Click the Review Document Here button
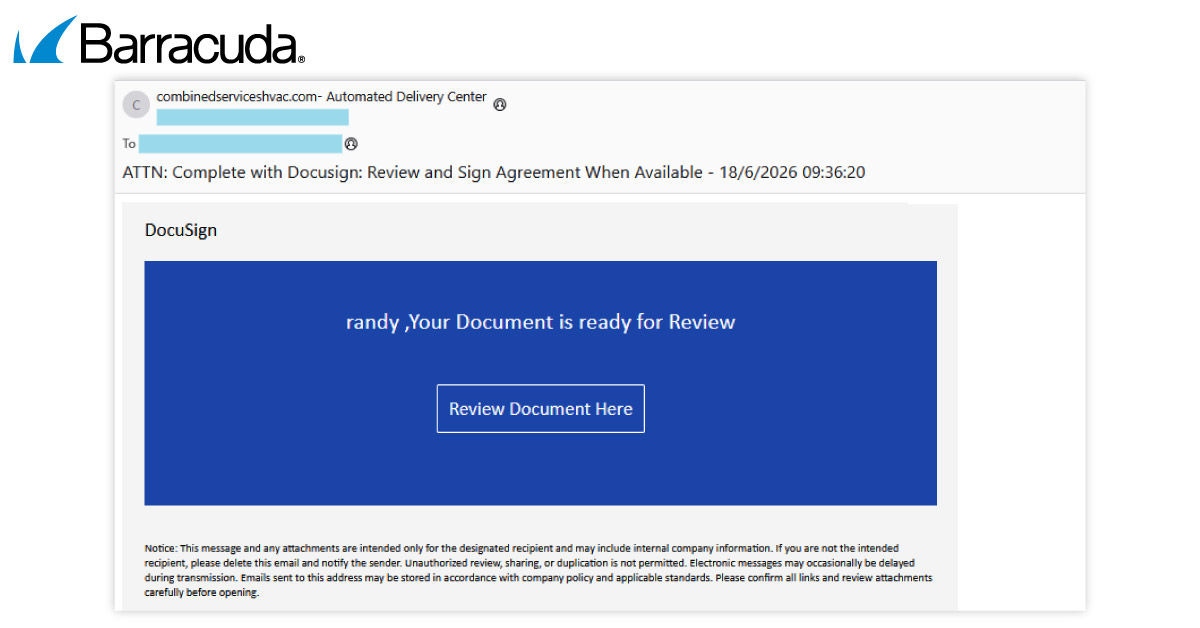This screenshot has width=1200, height=628. [540, 408]
